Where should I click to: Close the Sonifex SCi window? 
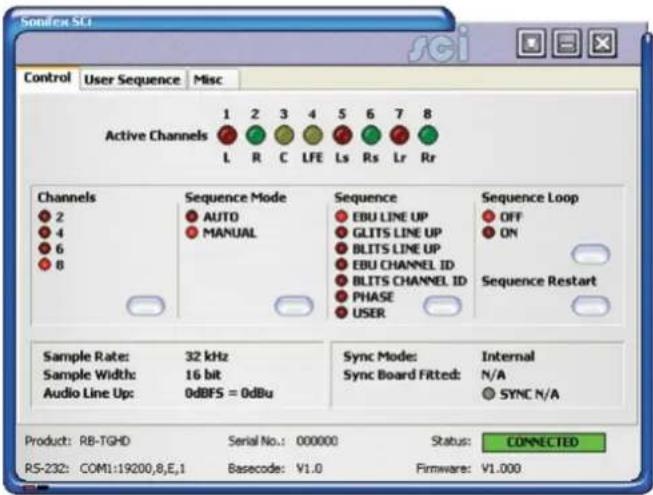[x=602, y=43]
